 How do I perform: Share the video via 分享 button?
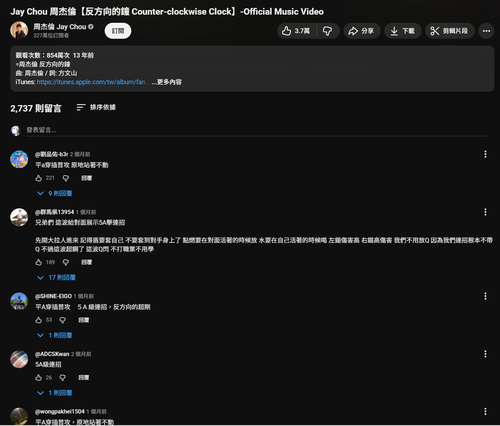(362, 31)
